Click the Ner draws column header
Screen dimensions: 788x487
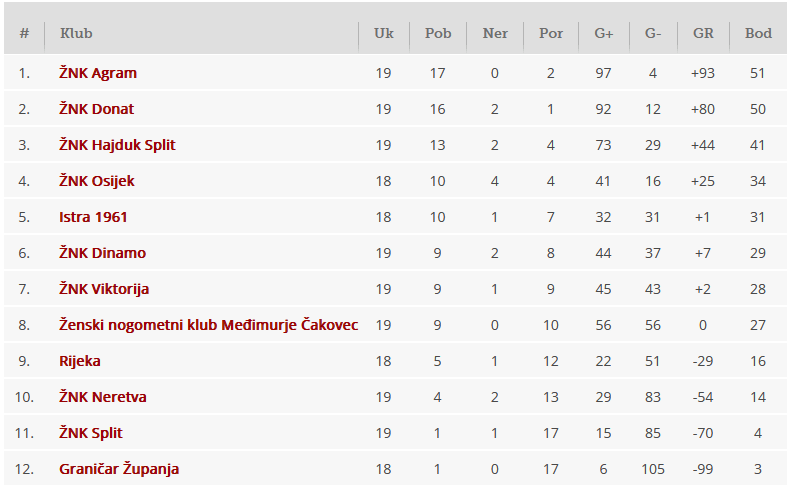[x=495, y=33]
